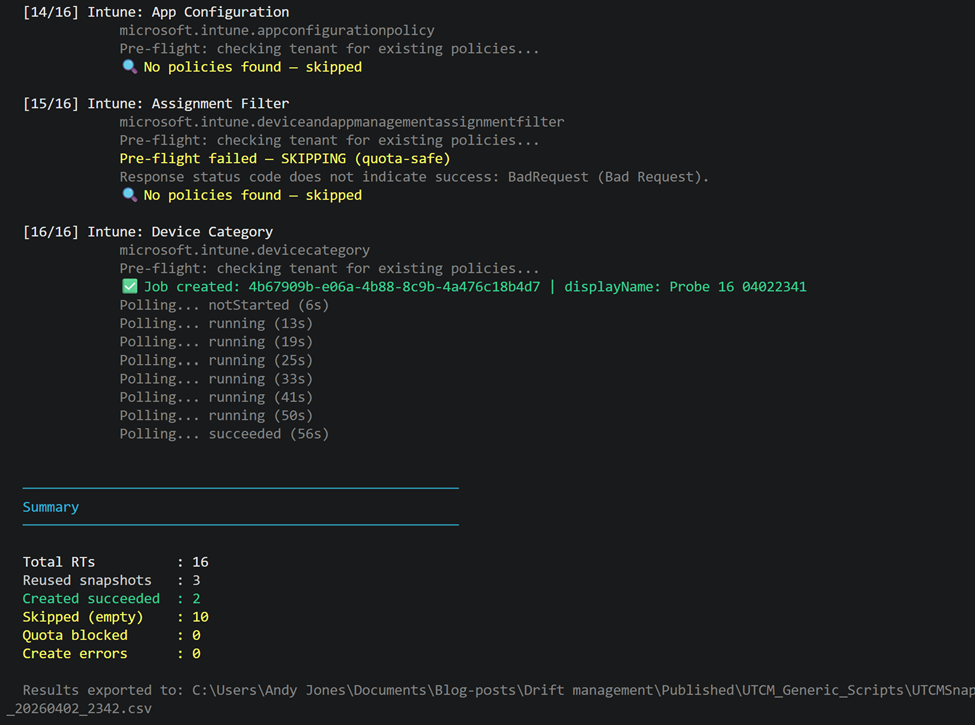This screenshot has width=975, height=725.
Task: Click the 'Skipped (empty)' summary row
Action: coord(115,617)
